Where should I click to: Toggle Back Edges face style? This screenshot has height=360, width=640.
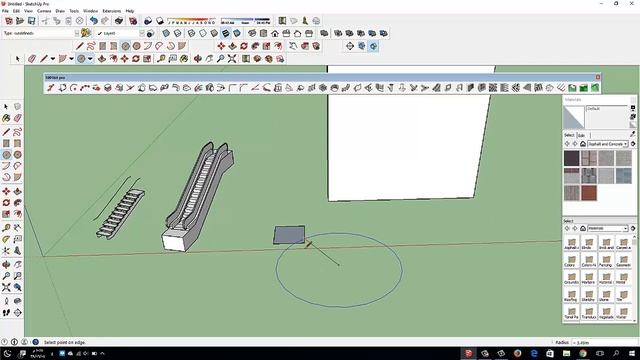pyautogui.click(x=178, y=33)
